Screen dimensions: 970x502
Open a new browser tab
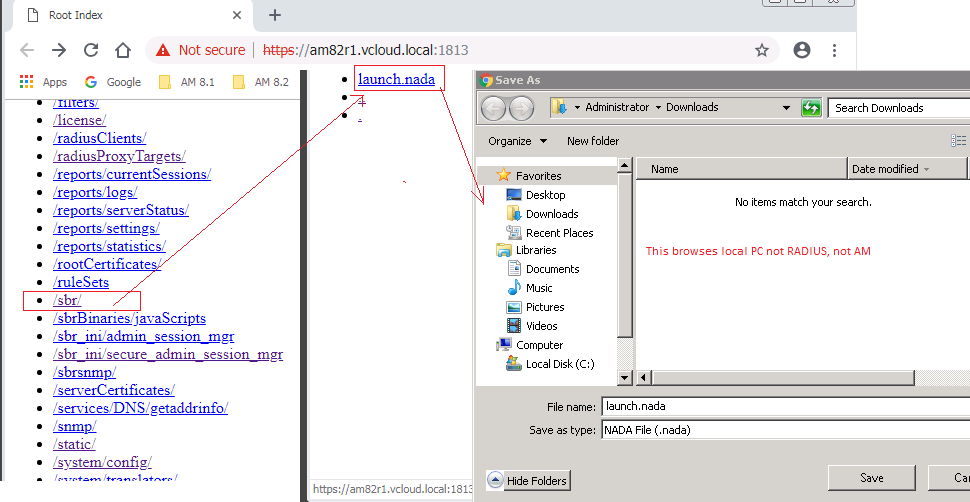tap(275, 15)
